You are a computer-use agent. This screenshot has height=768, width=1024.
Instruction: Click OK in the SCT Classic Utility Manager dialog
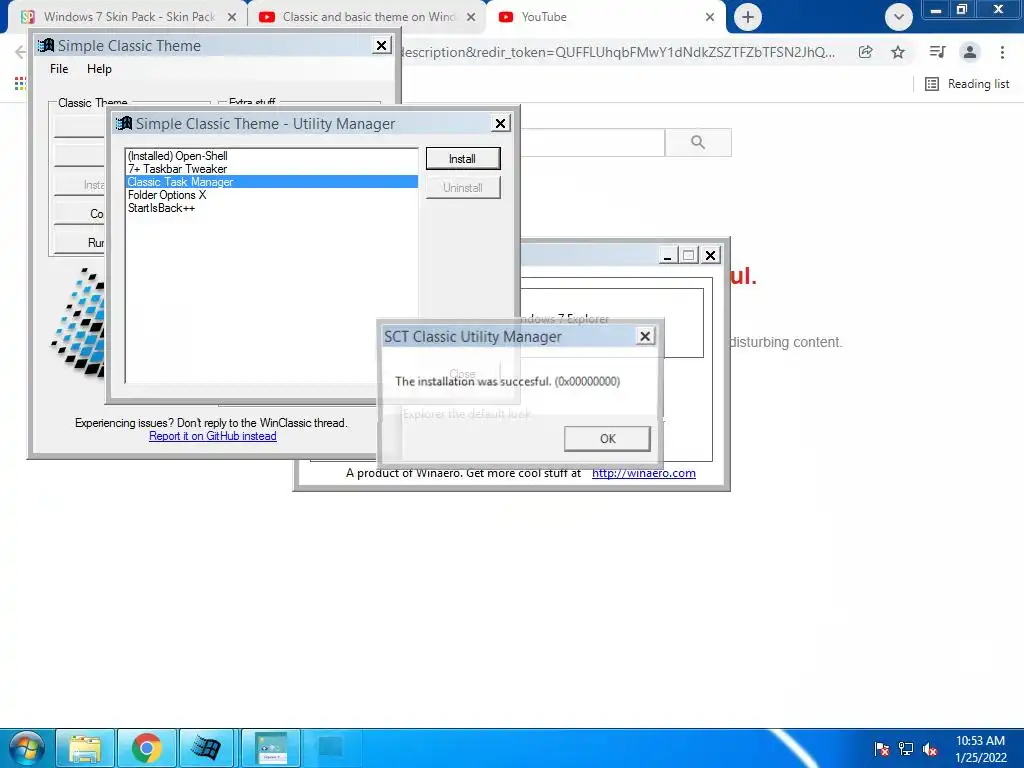tap(607, 438)
